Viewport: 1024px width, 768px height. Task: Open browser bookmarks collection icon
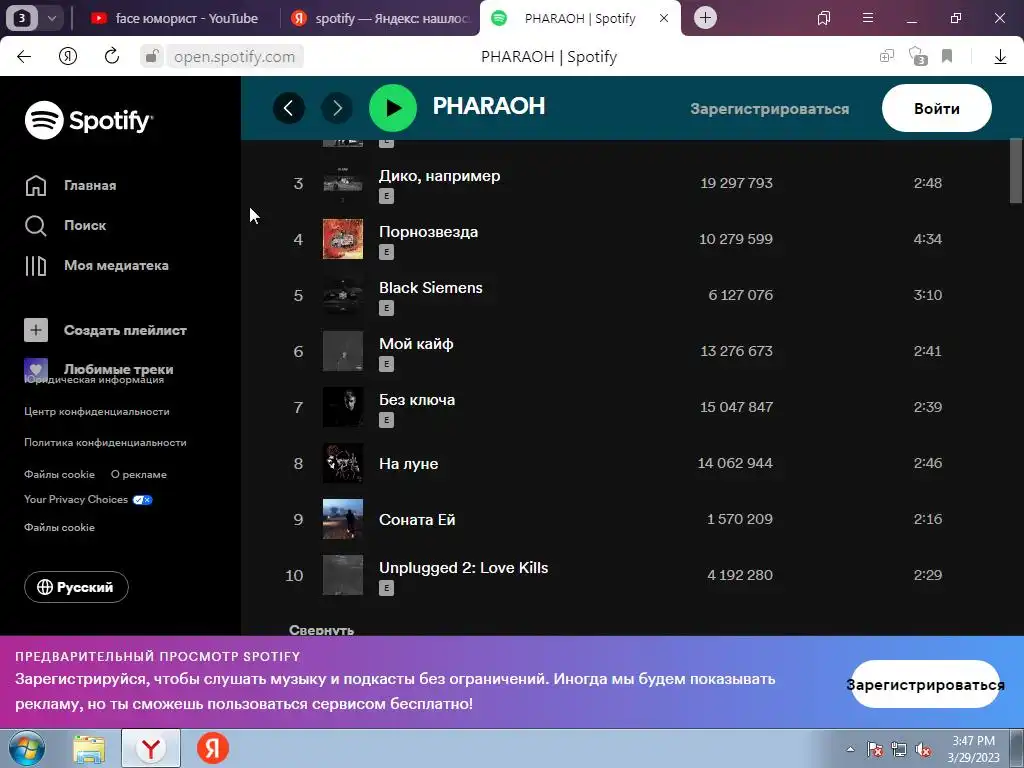pyautogui.click(x=824, y=18)
